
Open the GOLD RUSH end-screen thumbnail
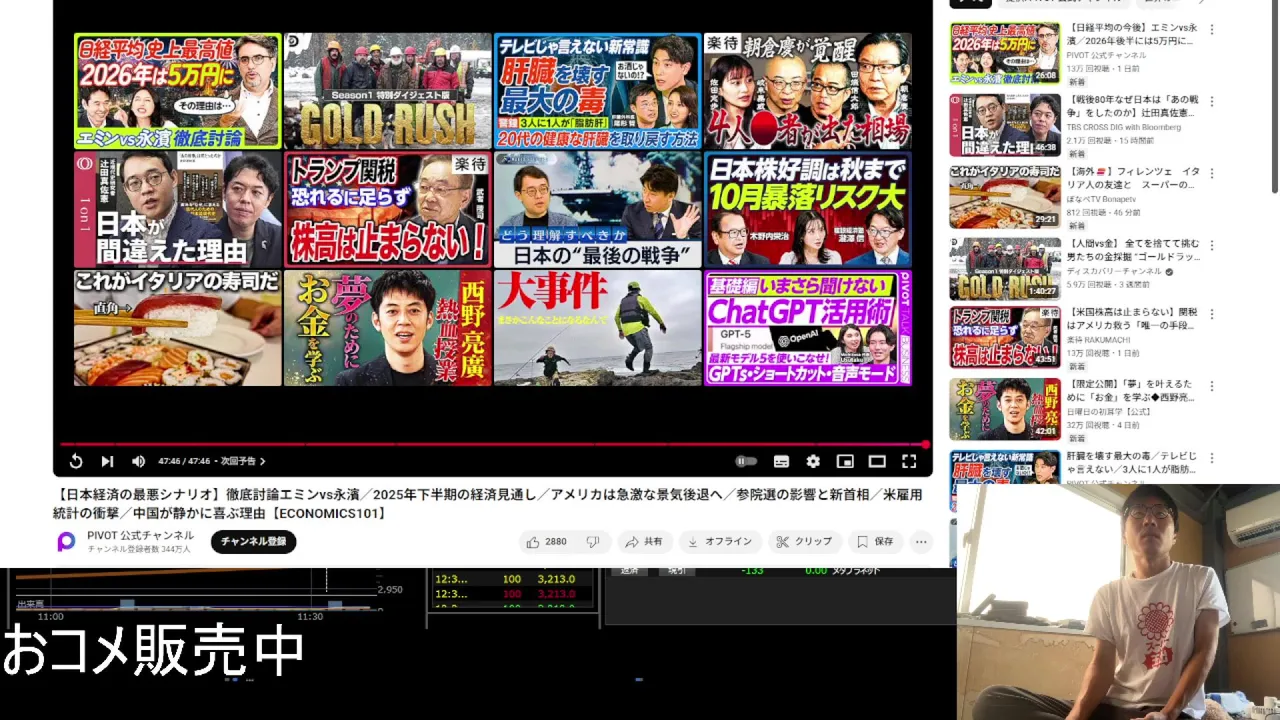click(x=388, y=91)
